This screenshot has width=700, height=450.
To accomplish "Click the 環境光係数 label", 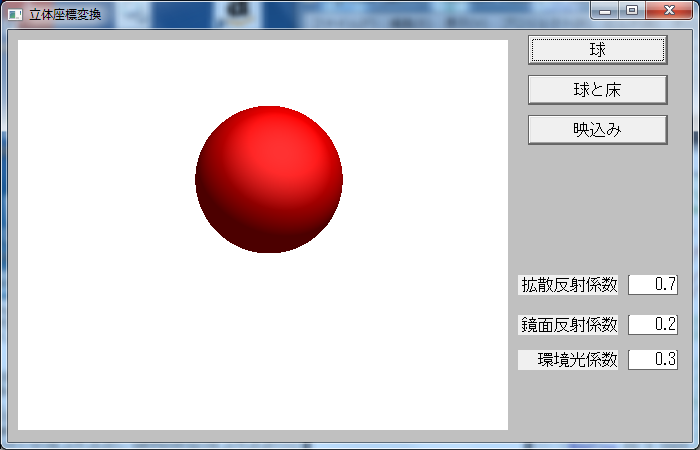I will coord(568,360).
